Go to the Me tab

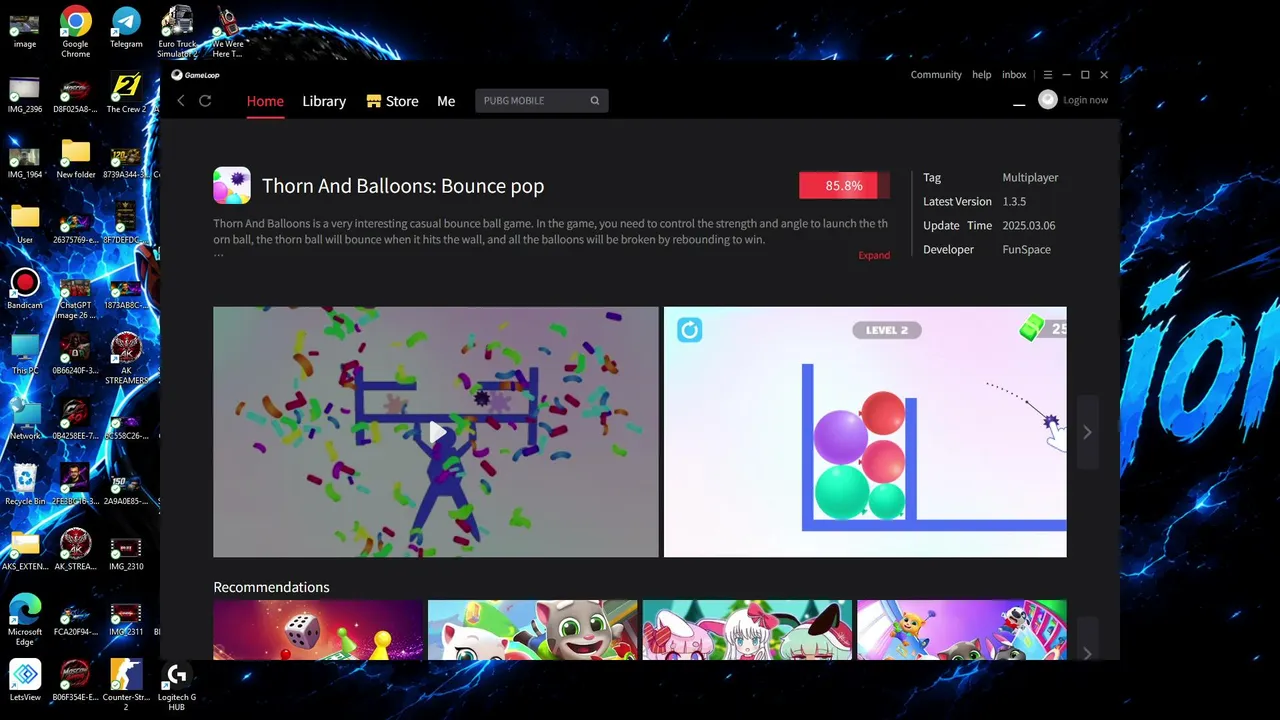pos(446,101)
